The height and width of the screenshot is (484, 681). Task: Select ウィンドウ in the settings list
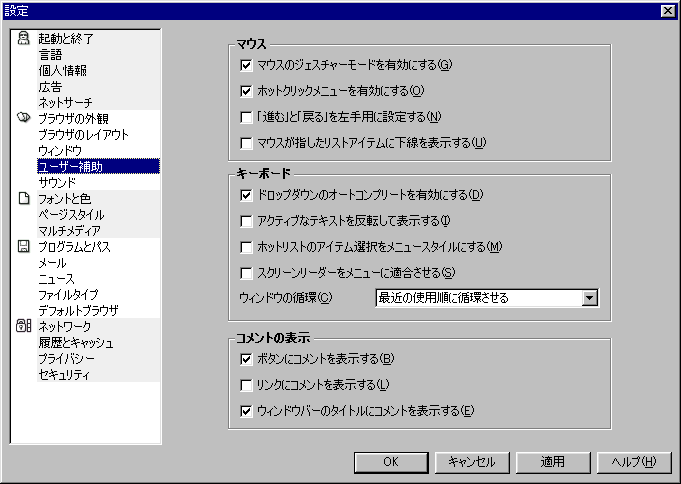[98, 150]
